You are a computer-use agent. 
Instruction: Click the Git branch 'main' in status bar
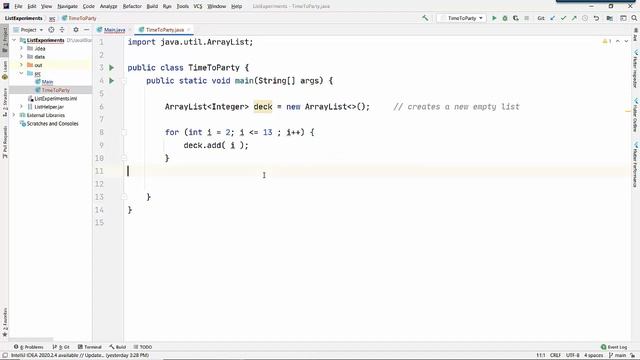click(x=618, y=356)
